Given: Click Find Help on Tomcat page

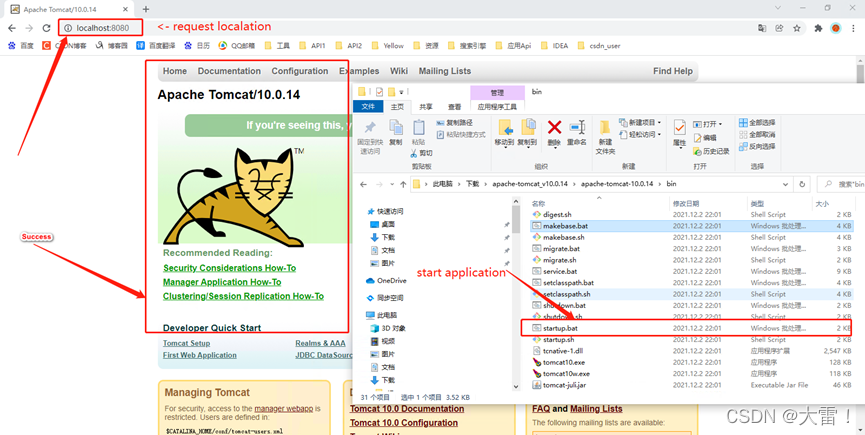Looking at the screenshot, I should coord(672,71).
